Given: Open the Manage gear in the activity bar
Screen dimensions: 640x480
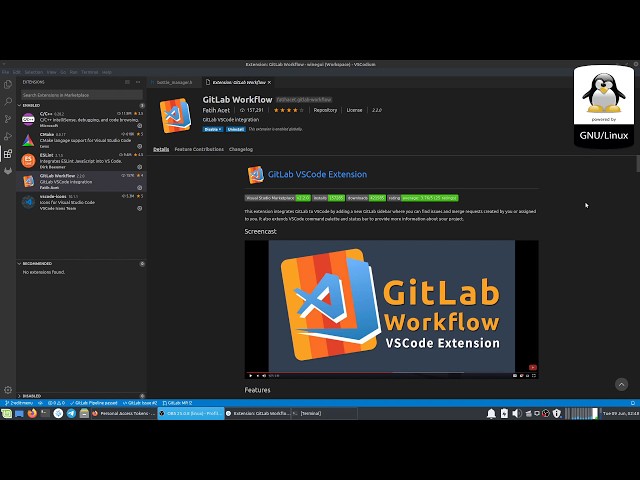Looking at the screenshot, I should (8, 390).
